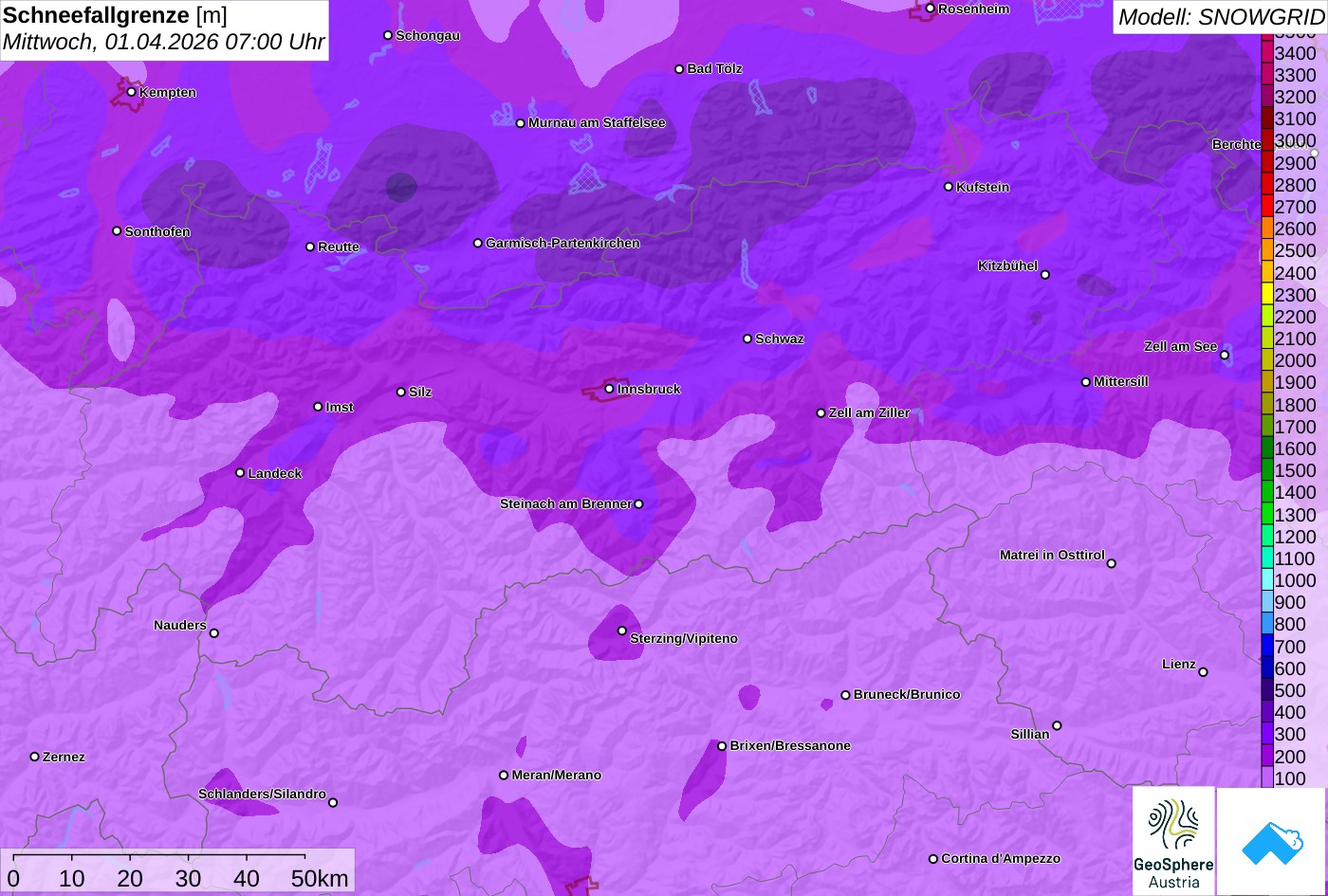Click the Imst town label
The height and width of the screenshot is (896, 1328).
340,408
